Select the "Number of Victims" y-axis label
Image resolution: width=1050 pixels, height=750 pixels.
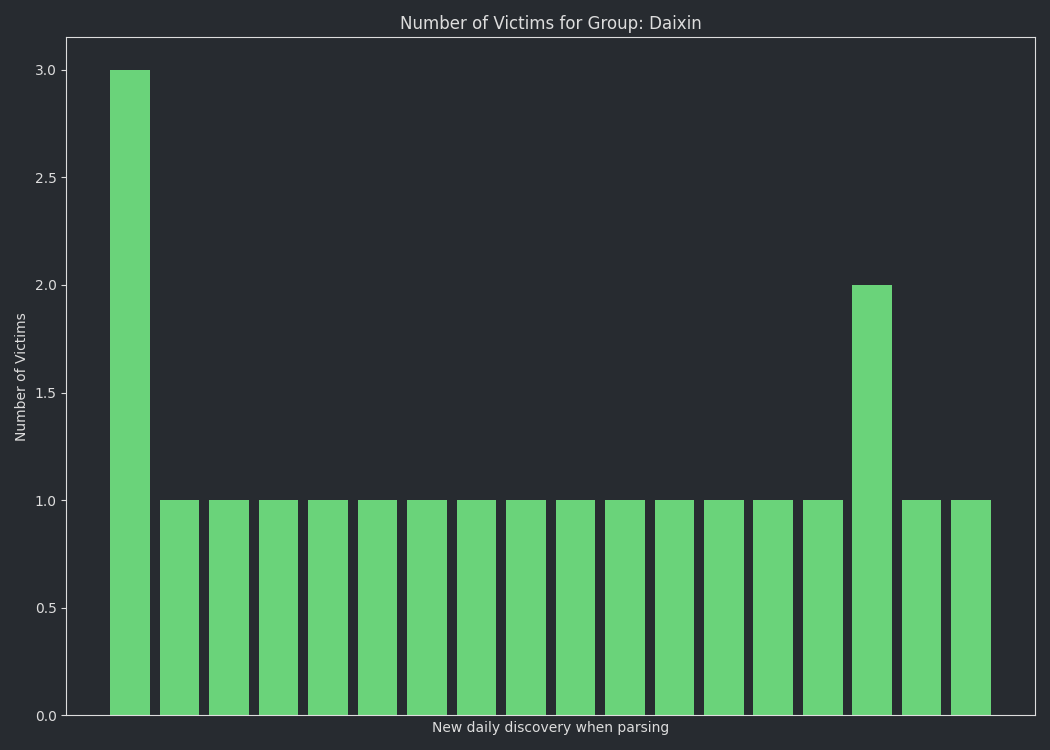pyautogui.click(x=20, y=377)
